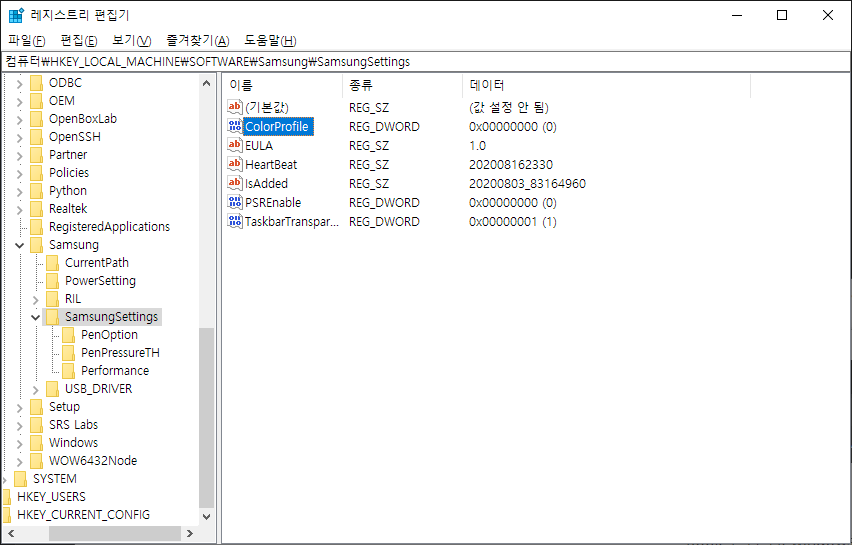Viewport: 852px width, 545px height.
Task: Select the HKEY_USERS tree item
Action: coord(51,497)
